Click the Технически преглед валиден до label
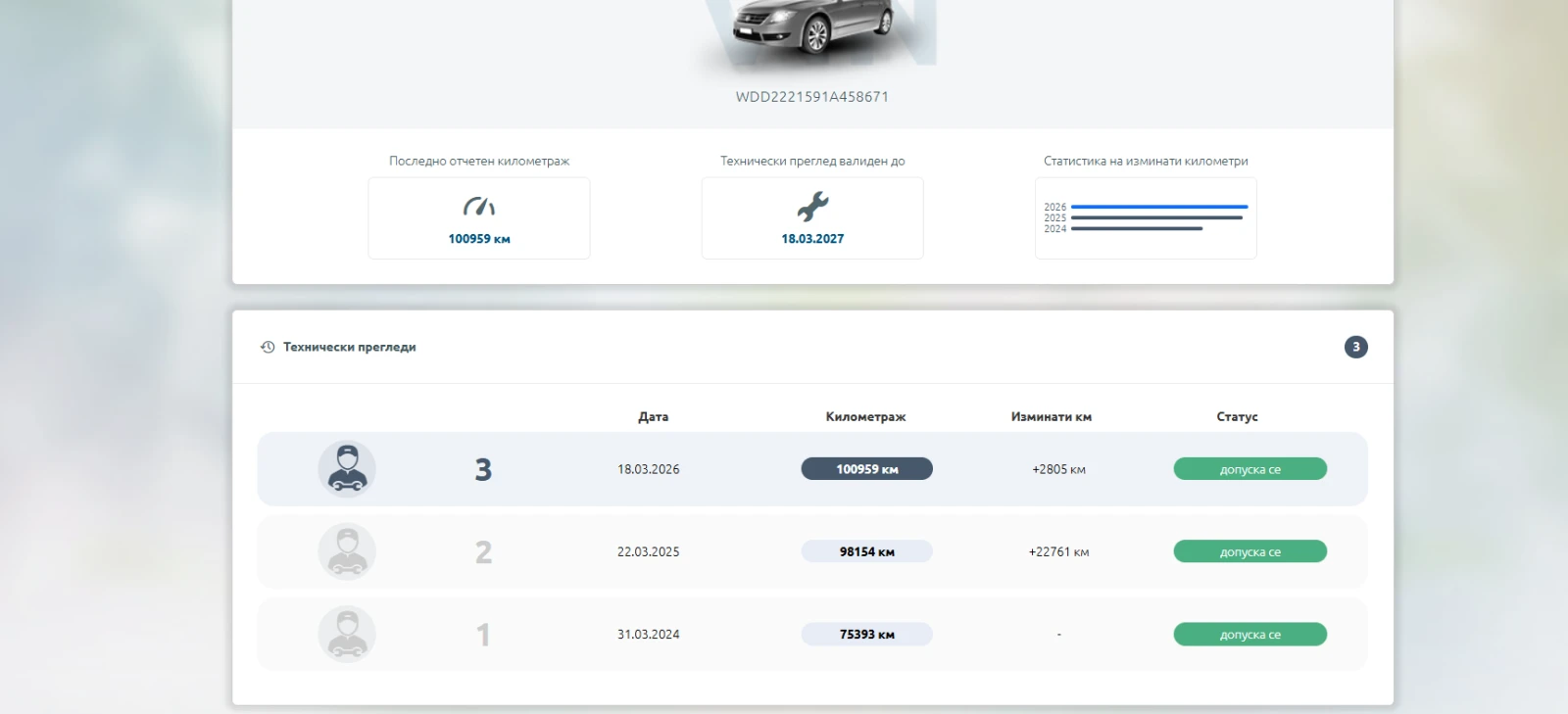The height and width of the screenshot is (714, 1568). pyautogui.click(x=812, y=161)
